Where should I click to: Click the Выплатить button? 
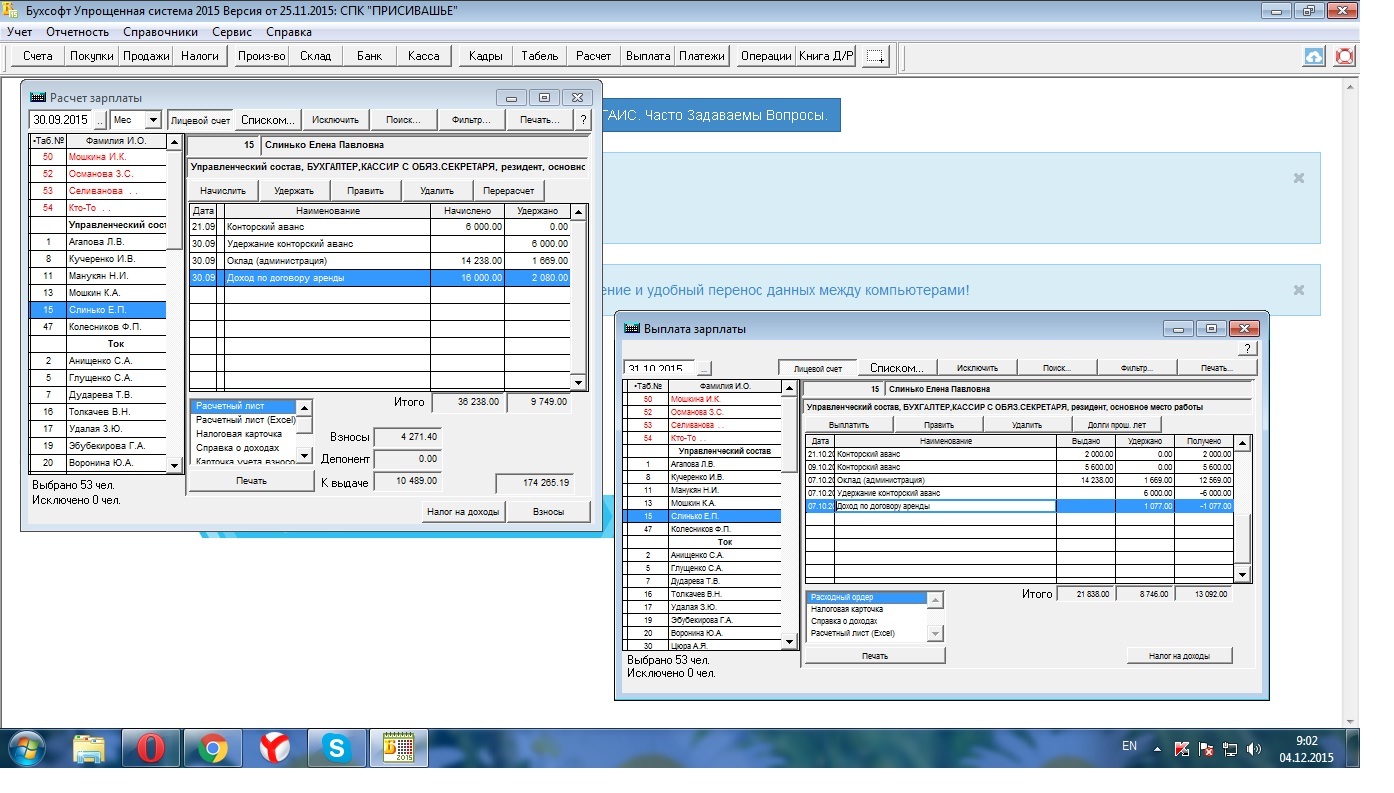tap(848, 425)
